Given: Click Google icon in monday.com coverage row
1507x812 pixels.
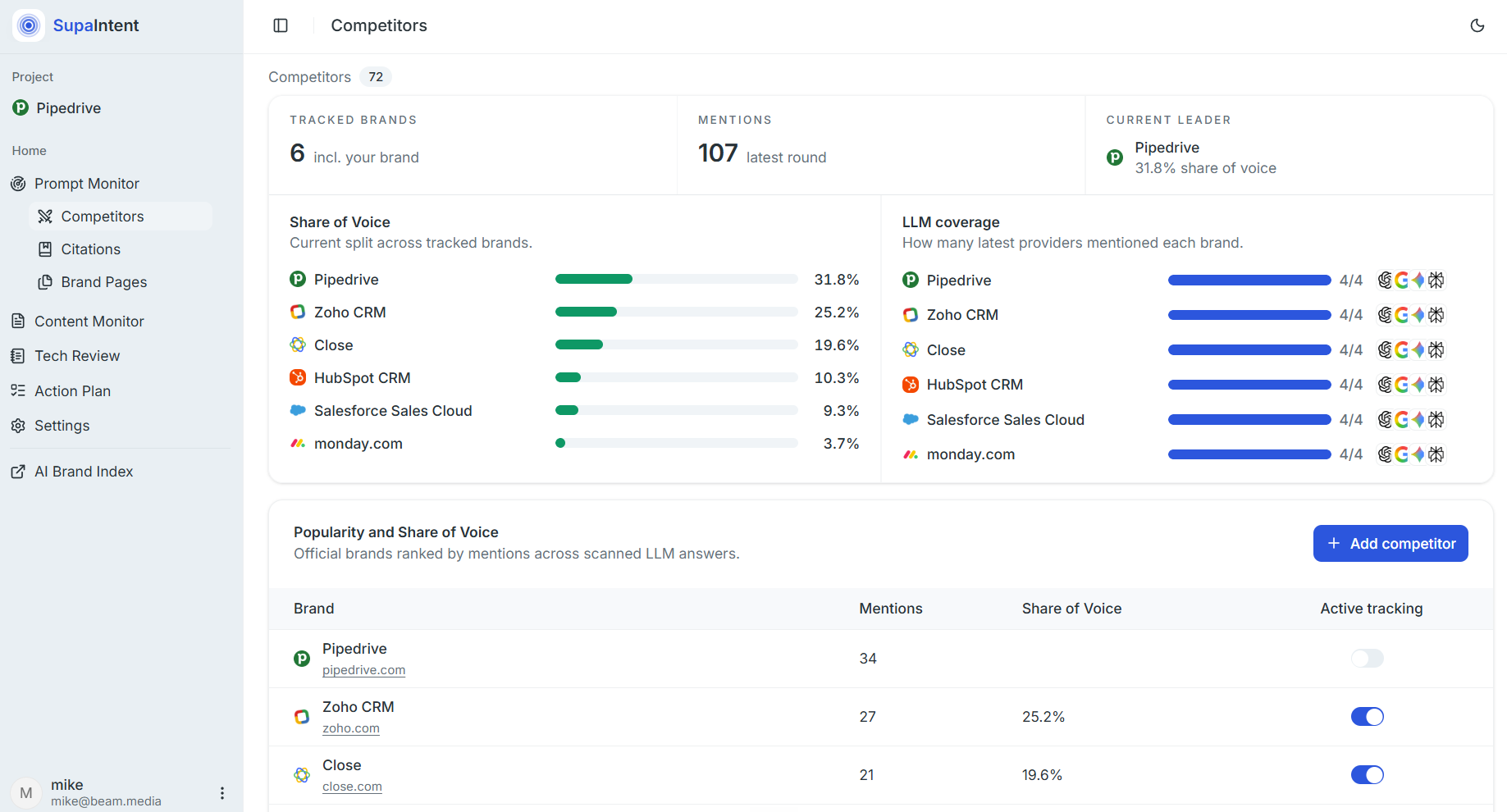Looking at the screenshot, I should pos(1402,454).
